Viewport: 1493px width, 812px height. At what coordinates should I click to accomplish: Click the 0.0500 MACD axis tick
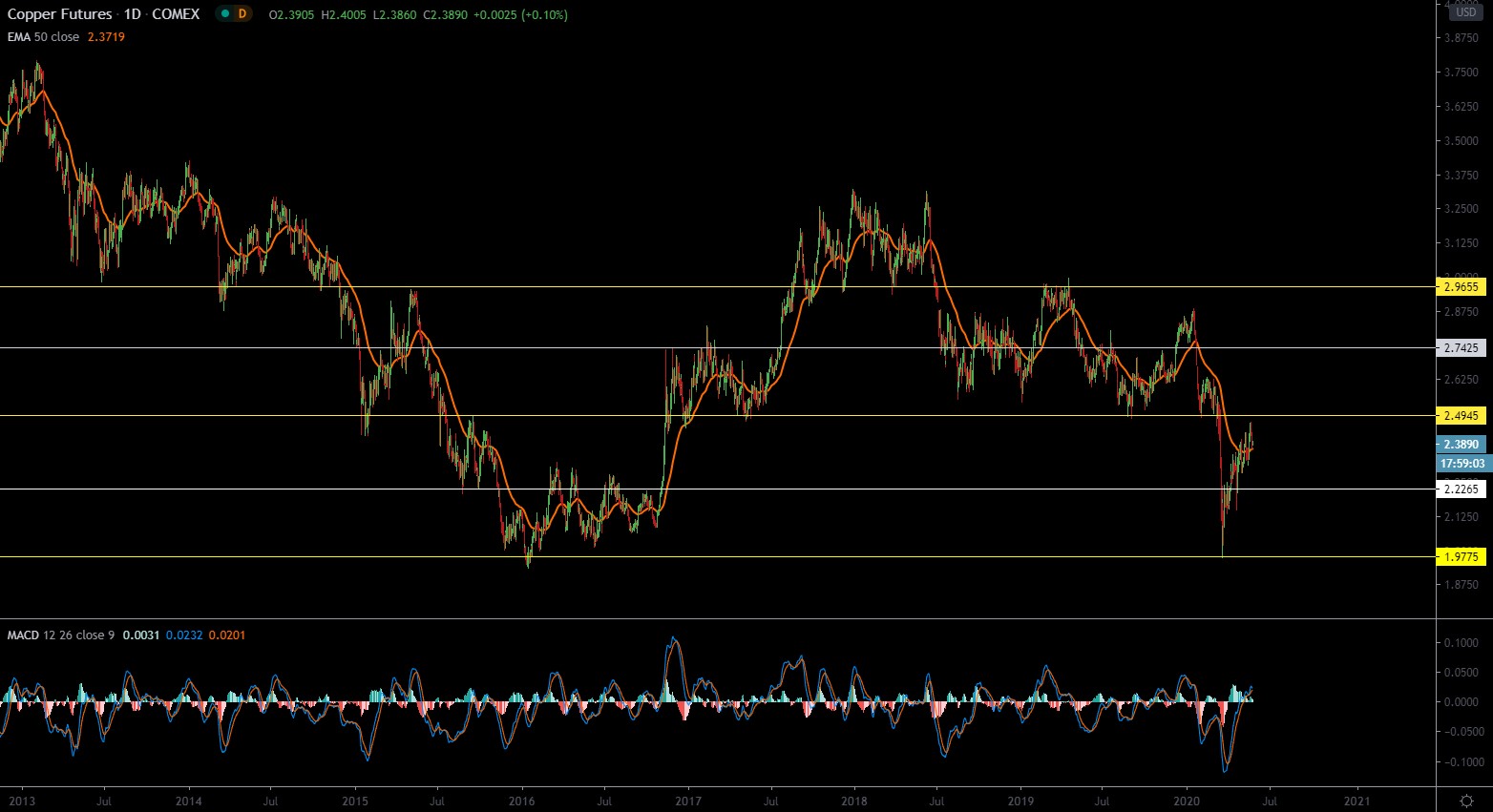pyautogui.click(x=1461, y=673)
